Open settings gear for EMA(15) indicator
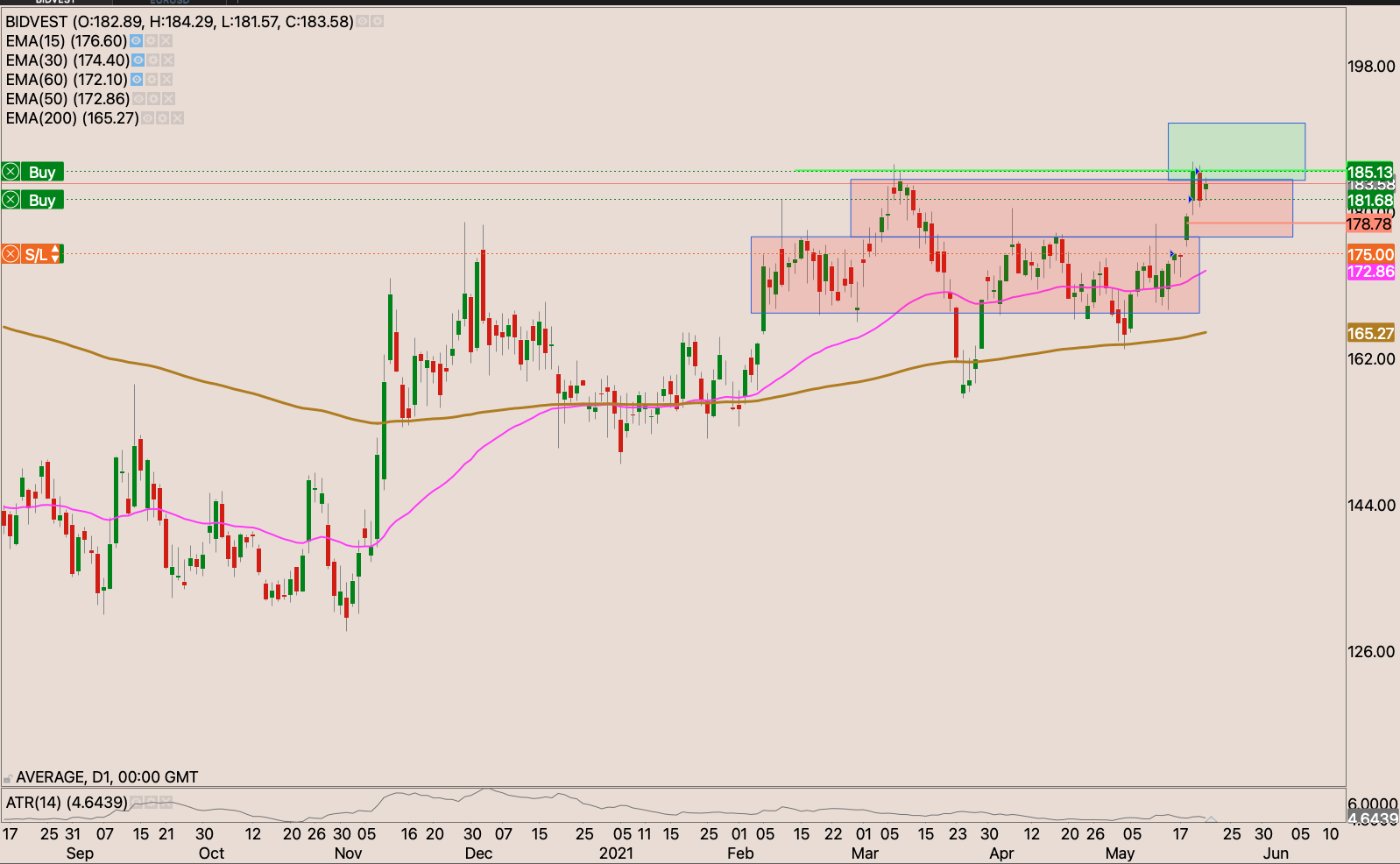Image resolution: width=1400 pixels, height=864 pixels. (151, 41)
